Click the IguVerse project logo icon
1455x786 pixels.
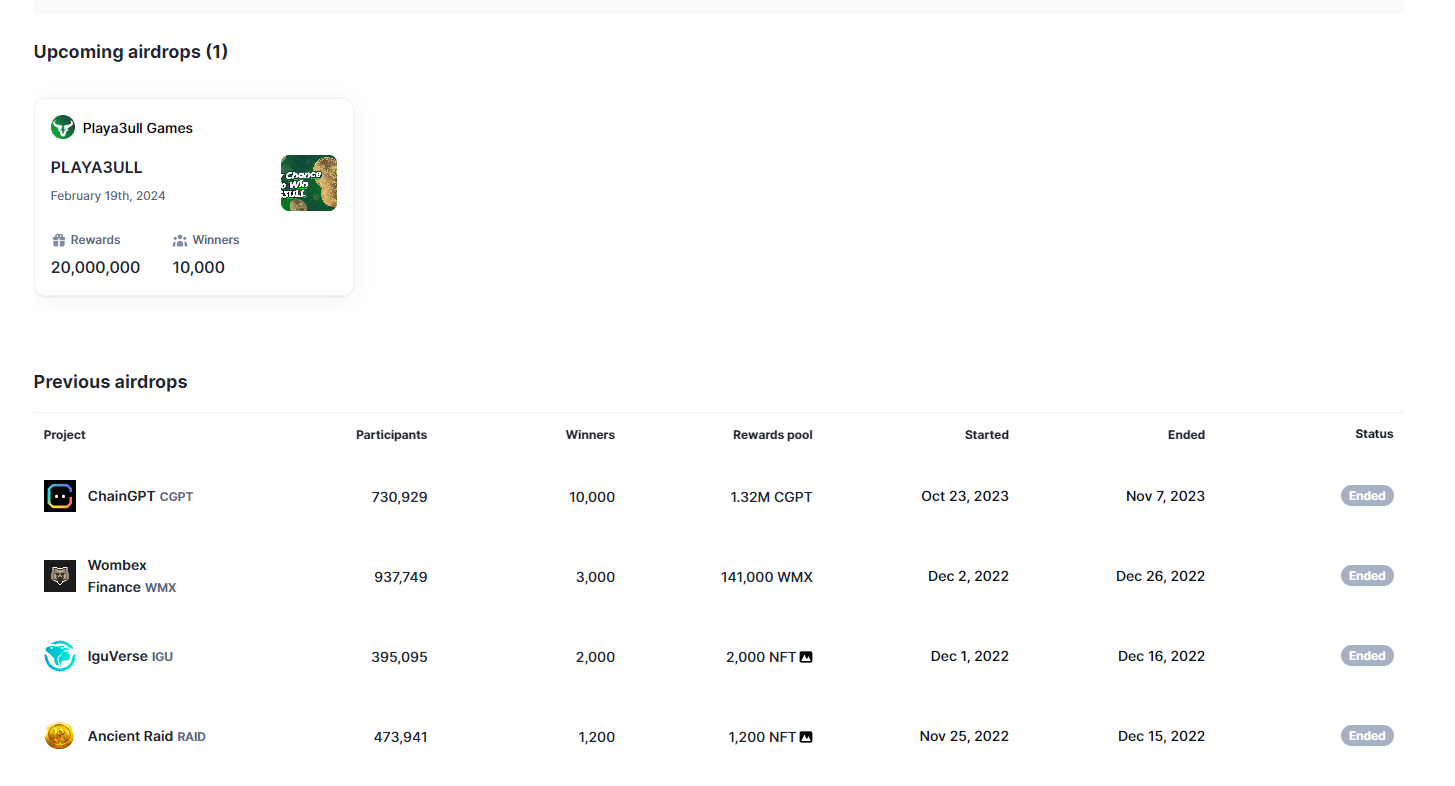click(60, 656)
